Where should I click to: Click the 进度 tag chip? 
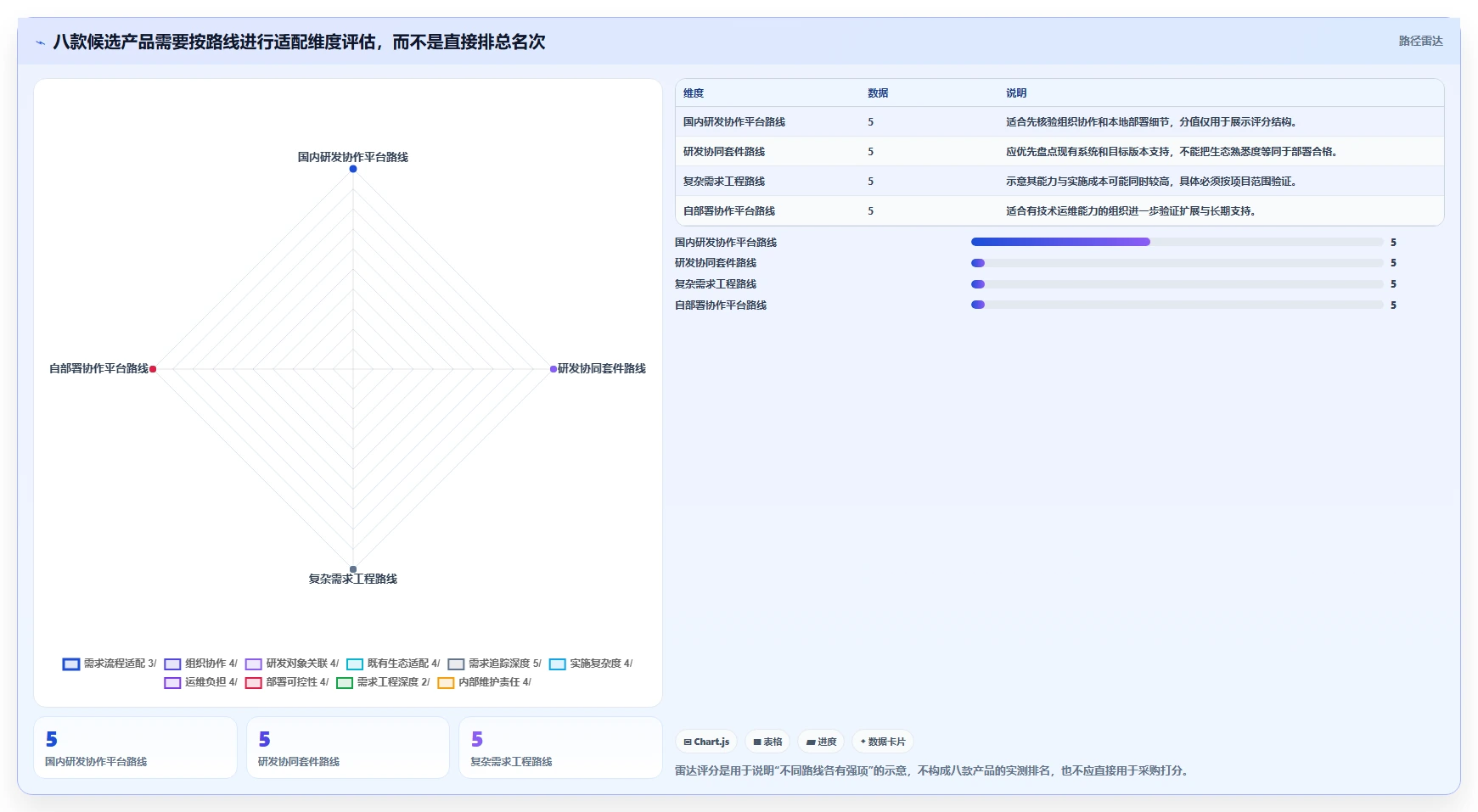(x=821, y=742)
